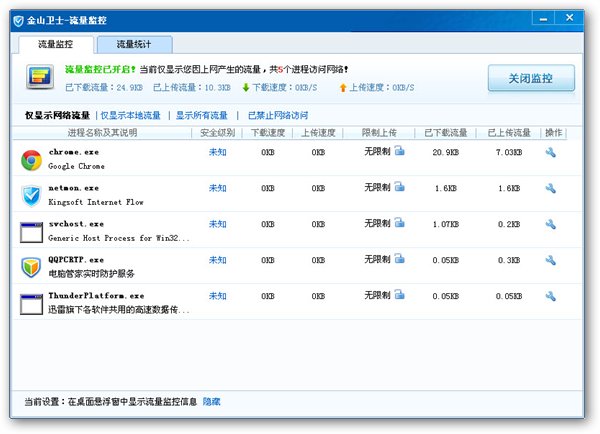
Task: Click Generic Host Process description text
Action: [119, 238]
